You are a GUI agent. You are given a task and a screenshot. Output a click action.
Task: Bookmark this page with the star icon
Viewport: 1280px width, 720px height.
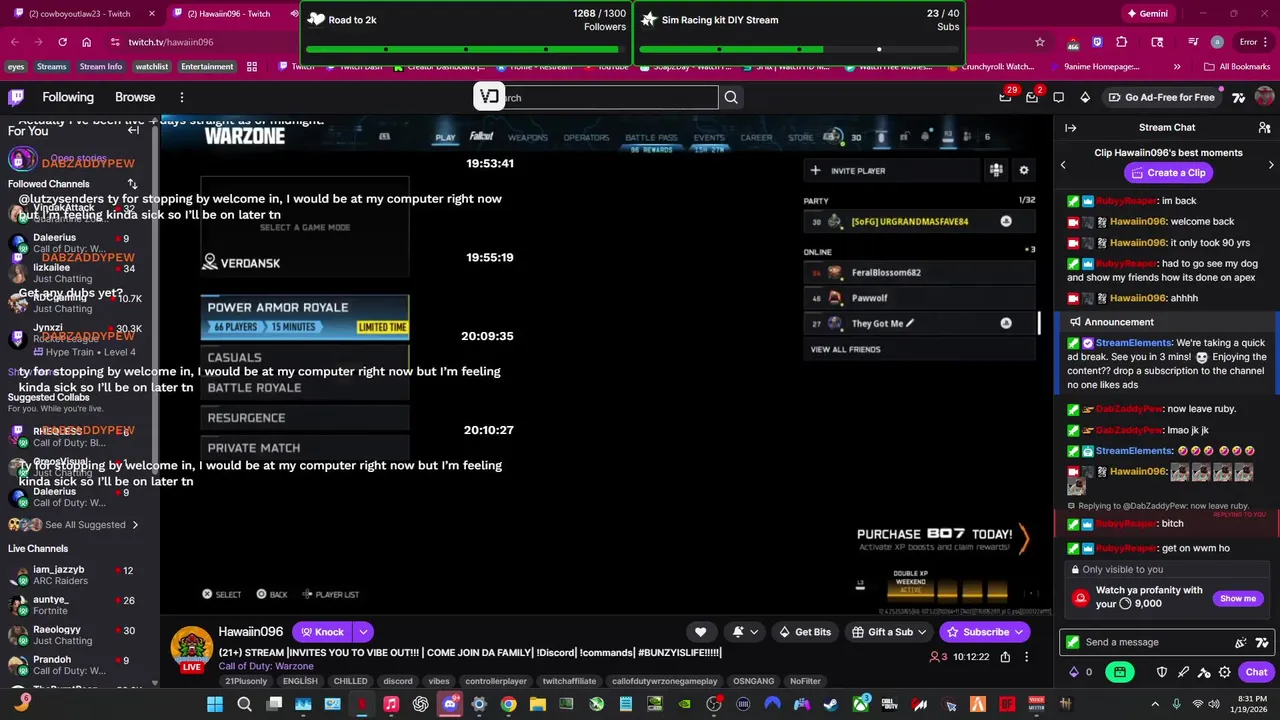(x=1040, y=42)
